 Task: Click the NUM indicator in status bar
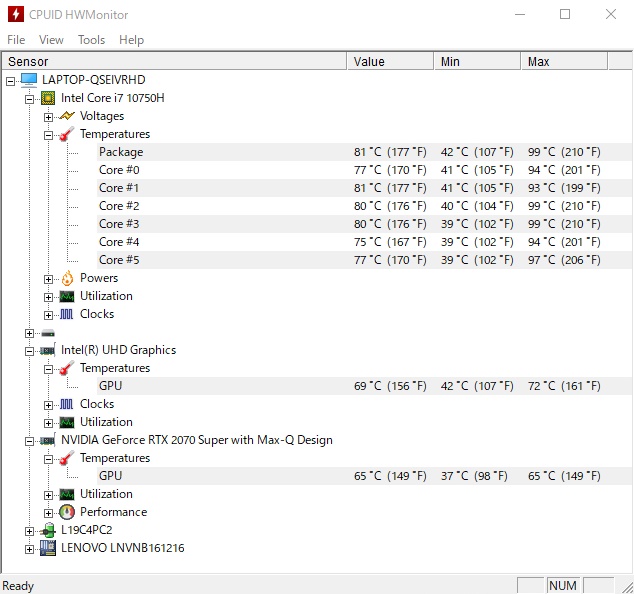coord(562,586)
